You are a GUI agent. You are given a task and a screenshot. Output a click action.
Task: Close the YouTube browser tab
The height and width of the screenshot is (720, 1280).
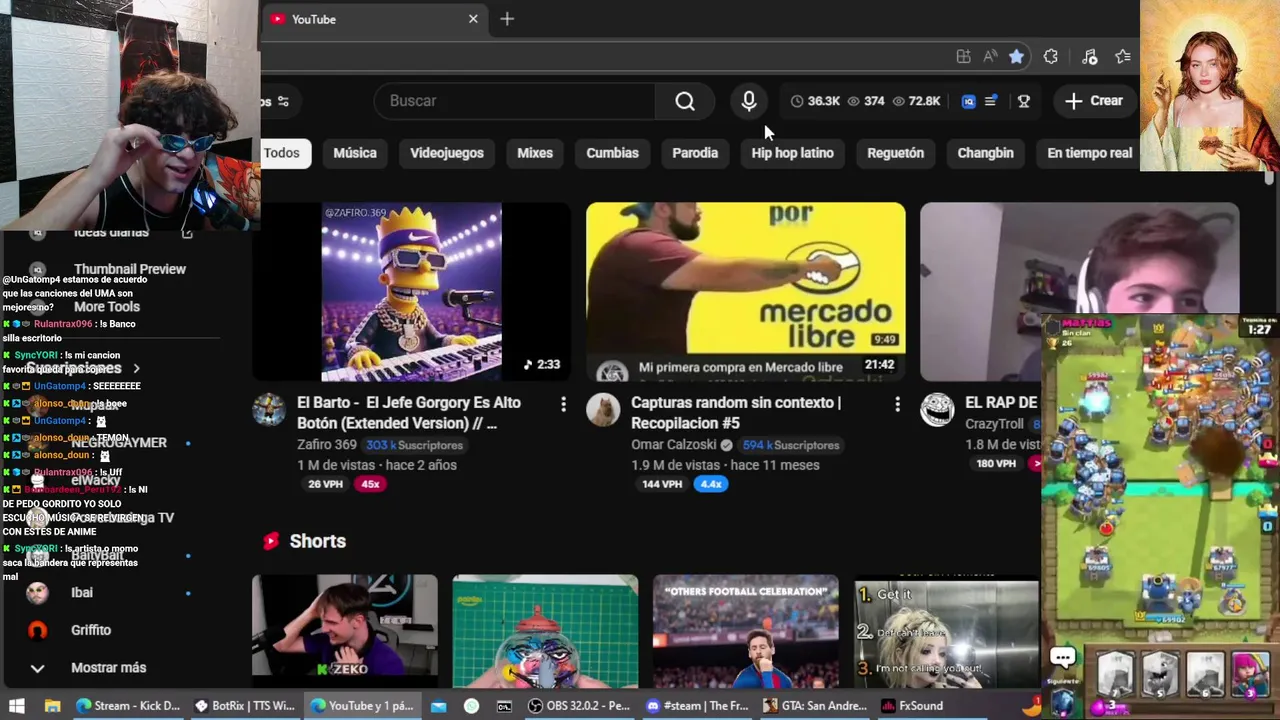click(473, 19)
